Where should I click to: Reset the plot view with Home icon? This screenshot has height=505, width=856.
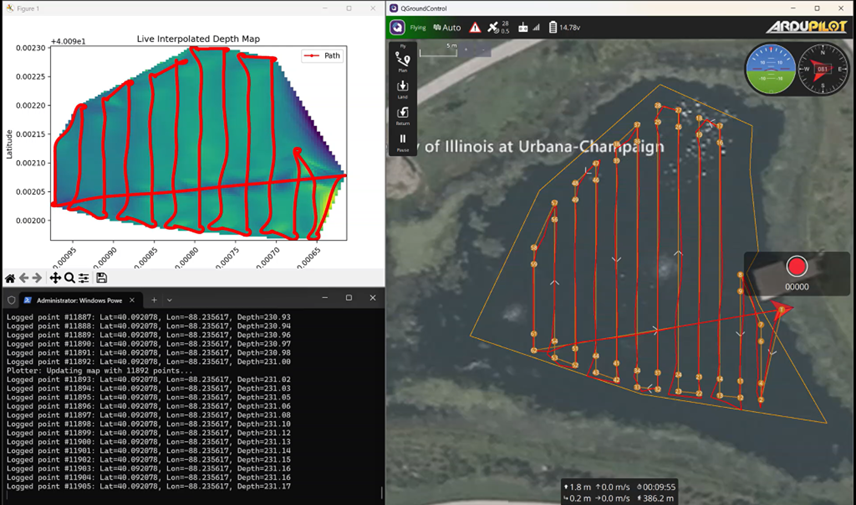[x=10, y=278]
